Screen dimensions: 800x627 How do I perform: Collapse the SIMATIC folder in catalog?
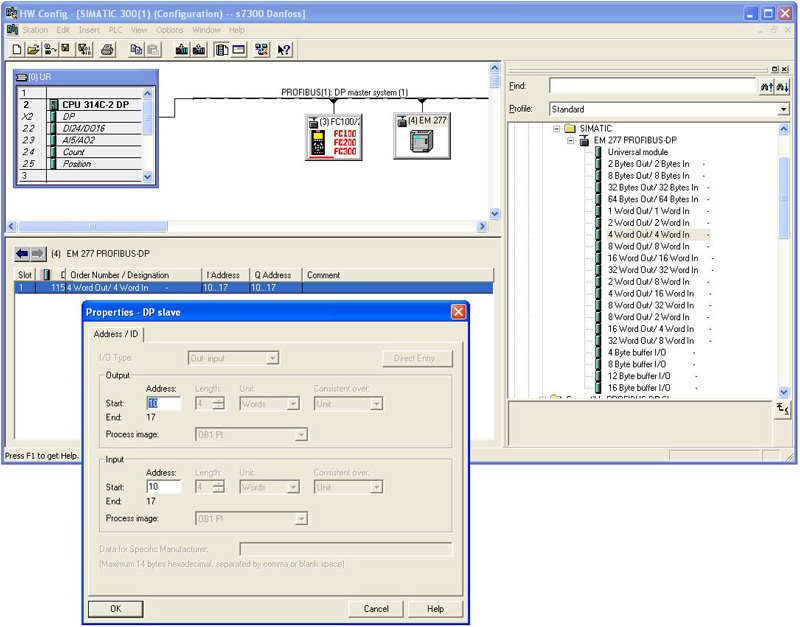[557, 129]
